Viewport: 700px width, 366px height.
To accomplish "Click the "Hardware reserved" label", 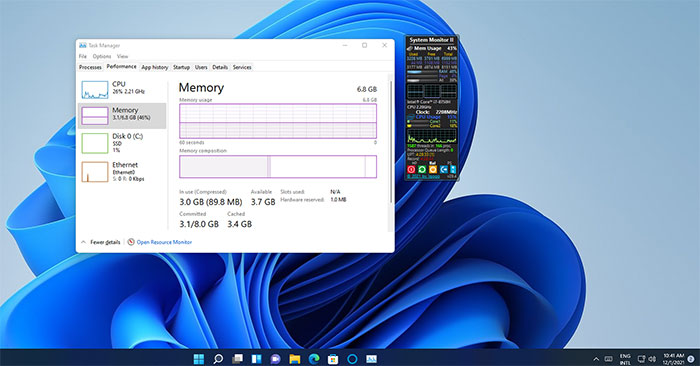I will pyautogui.click(x=302, y=200).
